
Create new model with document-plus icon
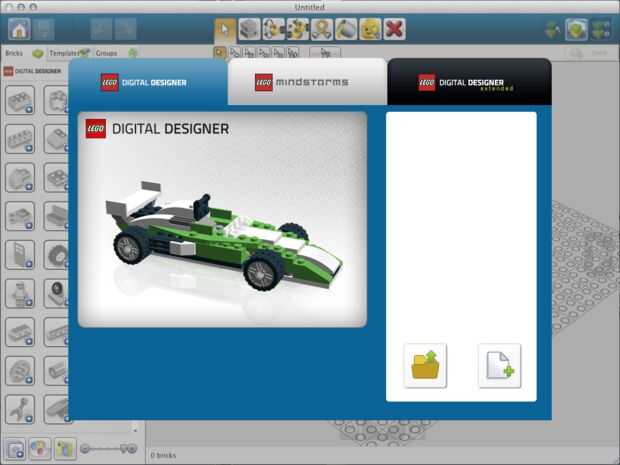499,366
